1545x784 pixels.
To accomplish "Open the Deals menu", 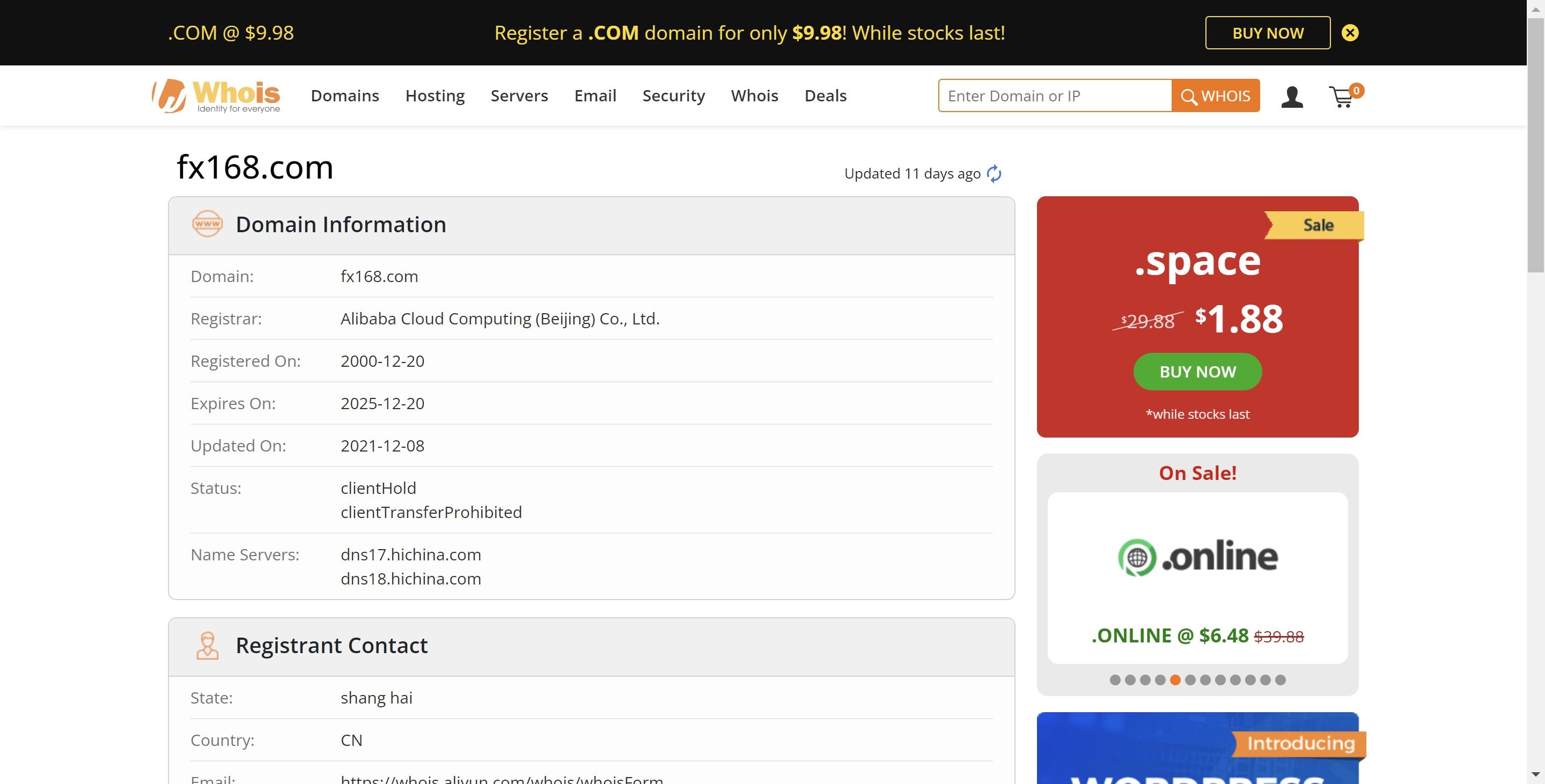I will tap(825, 96).
